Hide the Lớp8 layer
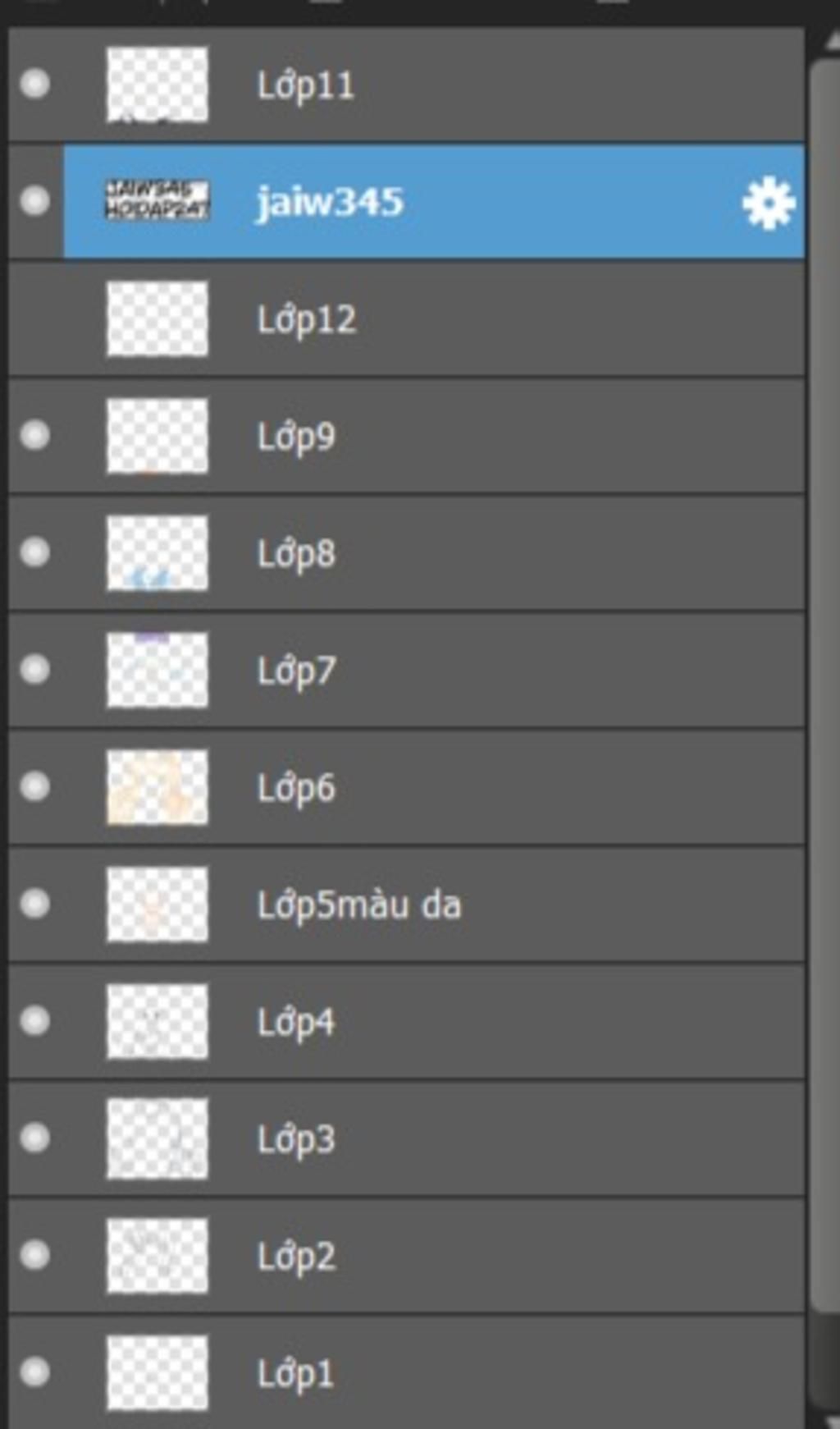The width and height of the screenshot is (840, 1429). tap(35, 552)
